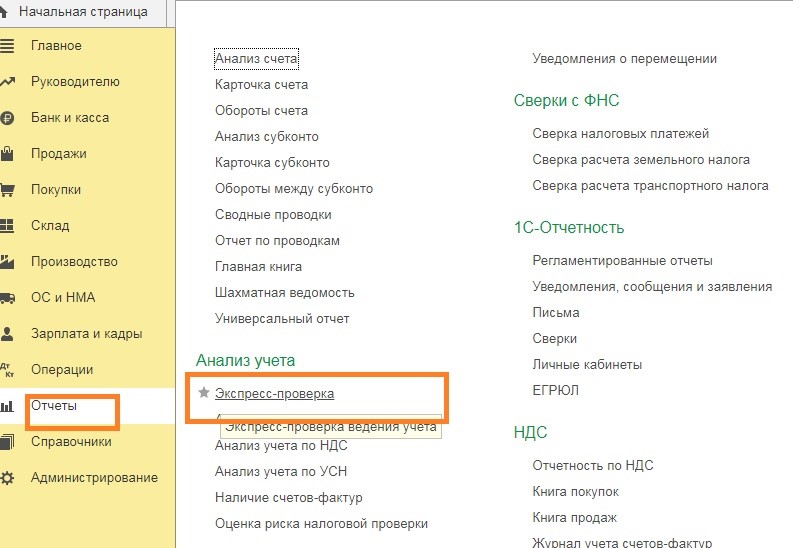Viewport: 793px width, 548px height.
Task: Click the Склад grid icon
Action: [7, 225]
